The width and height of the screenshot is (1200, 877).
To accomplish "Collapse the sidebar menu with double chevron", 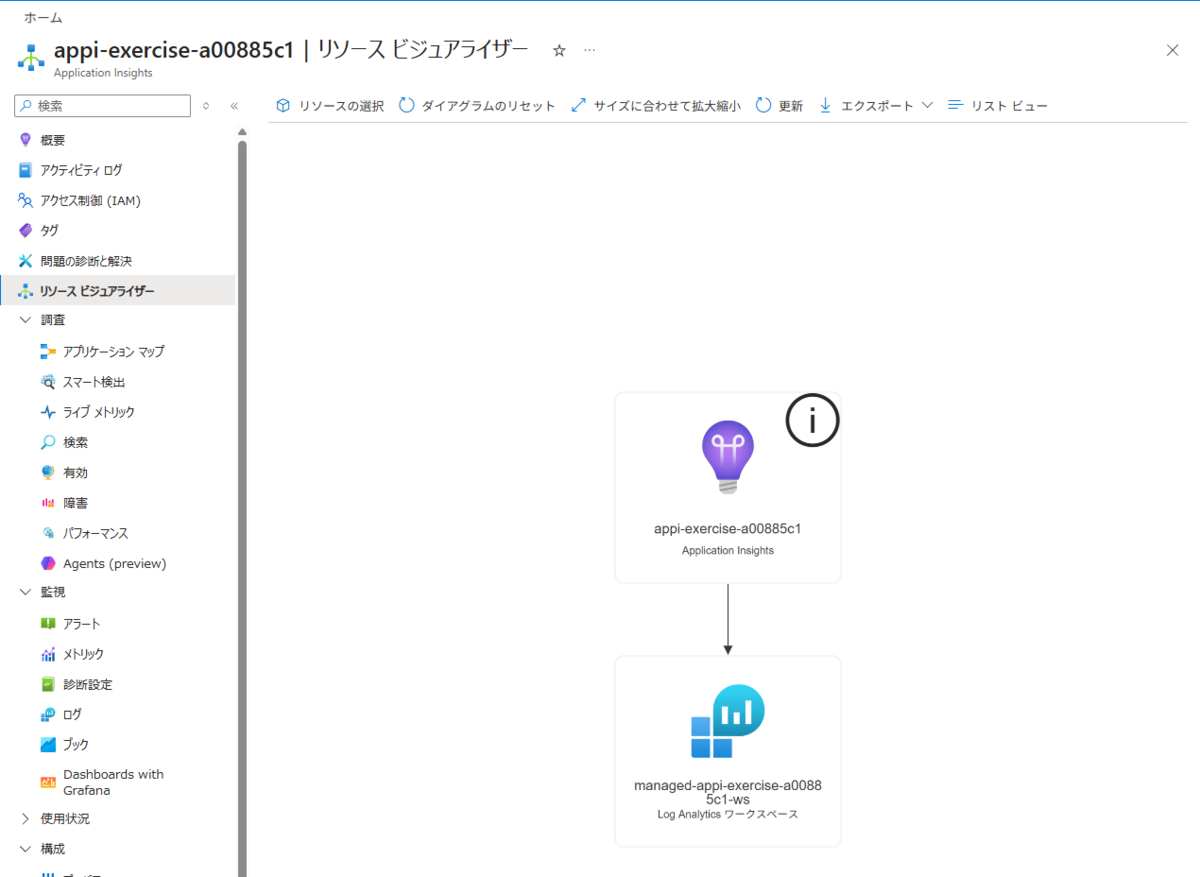I will (234, 105).
